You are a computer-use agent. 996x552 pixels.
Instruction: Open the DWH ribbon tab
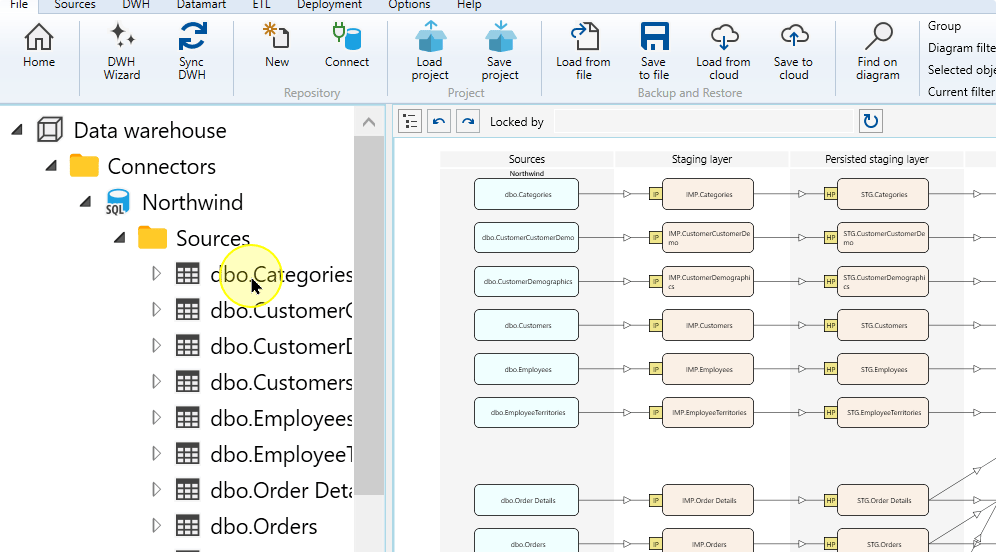click(136, 5)
